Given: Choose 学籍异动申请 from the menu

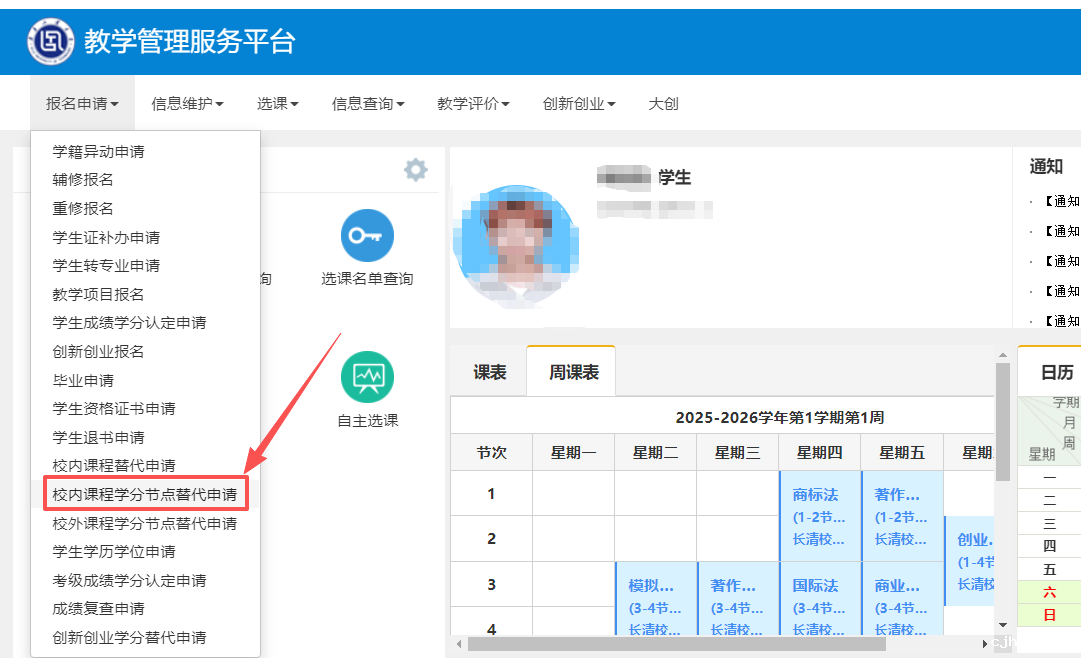Looking at the screenshot, I should pos(99,152).
